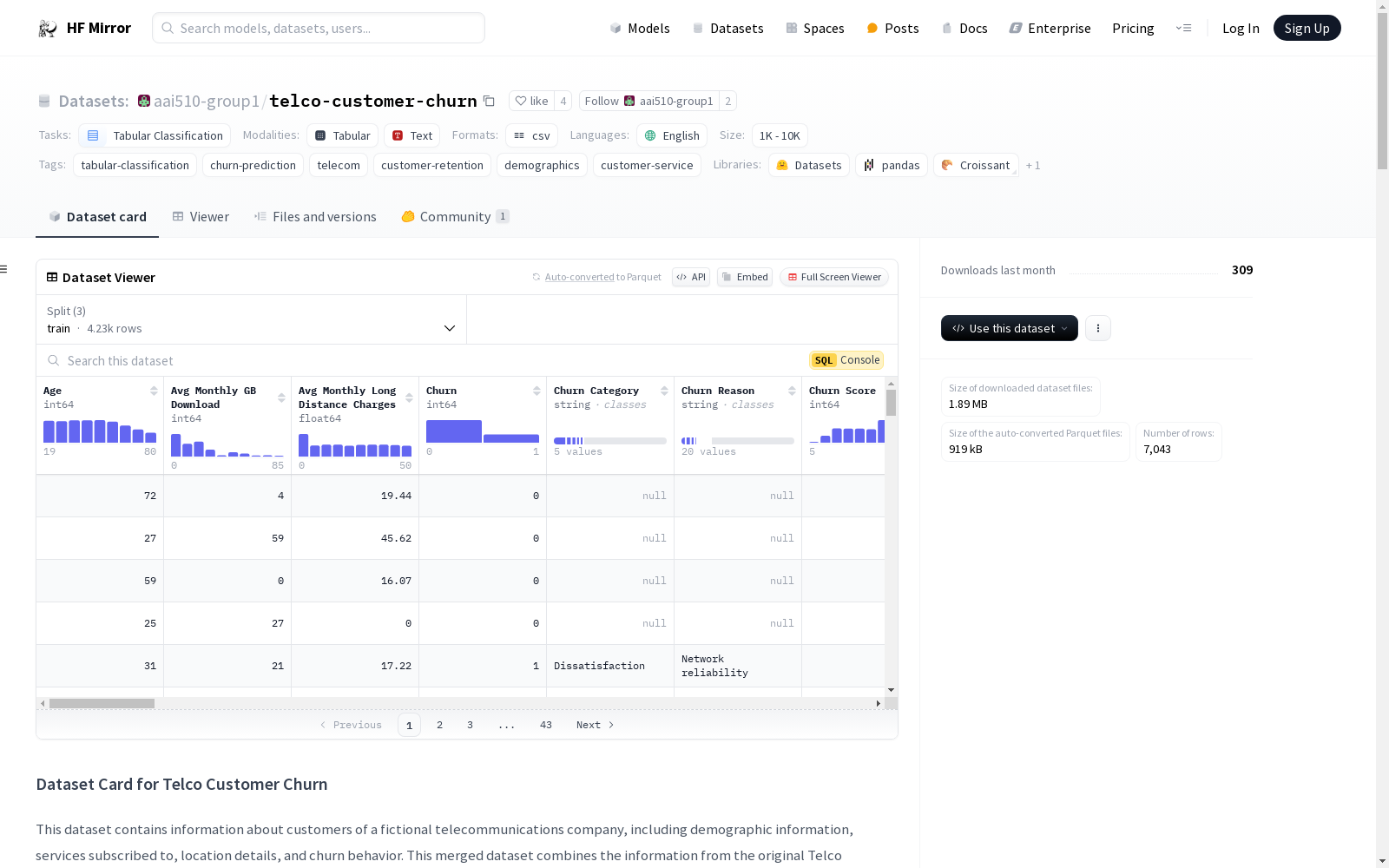Open the API button in Dataset Viewer
The width and height of the screenshot is (1389, 868).
click(x=691, y=277)
